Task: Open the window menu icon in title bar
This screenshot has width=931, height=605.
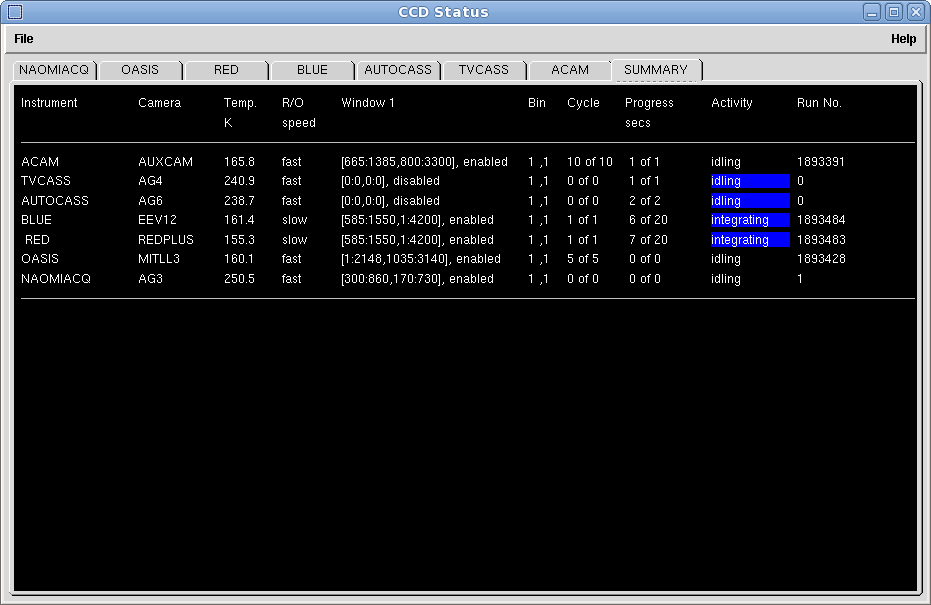Action: [14, 12]
